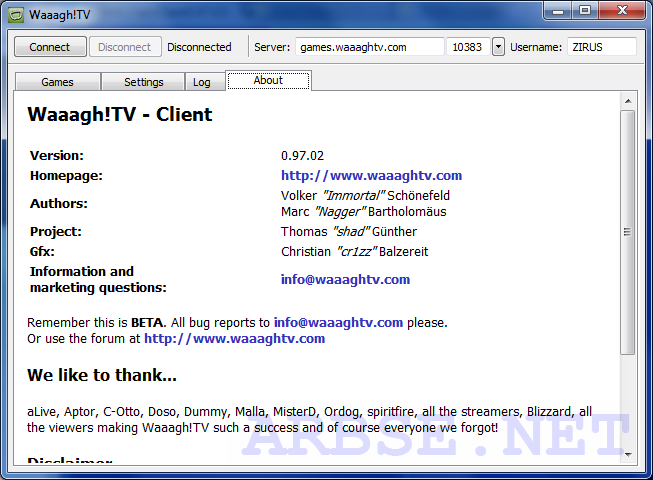Open the forum link http://www.waaaghtv.com
Image resolution: width=653 pixels, height=480 pixels.
tap(234, 338)
